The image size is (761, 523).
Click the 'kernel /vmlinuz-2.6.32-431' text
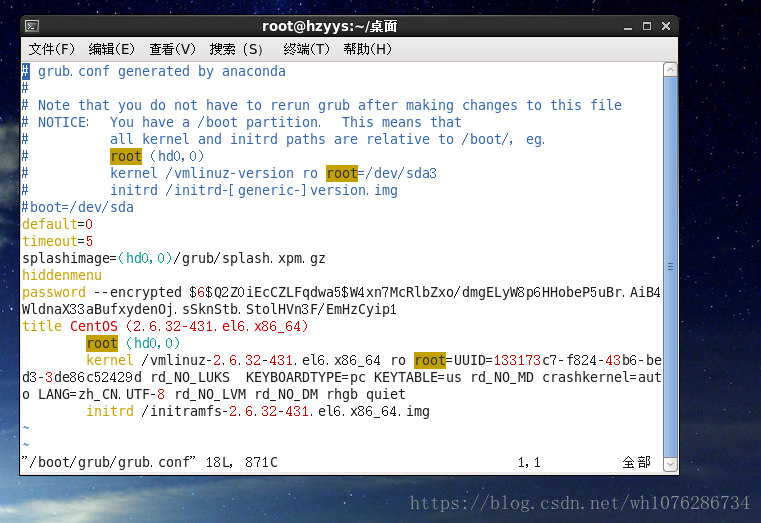[189, 360]
